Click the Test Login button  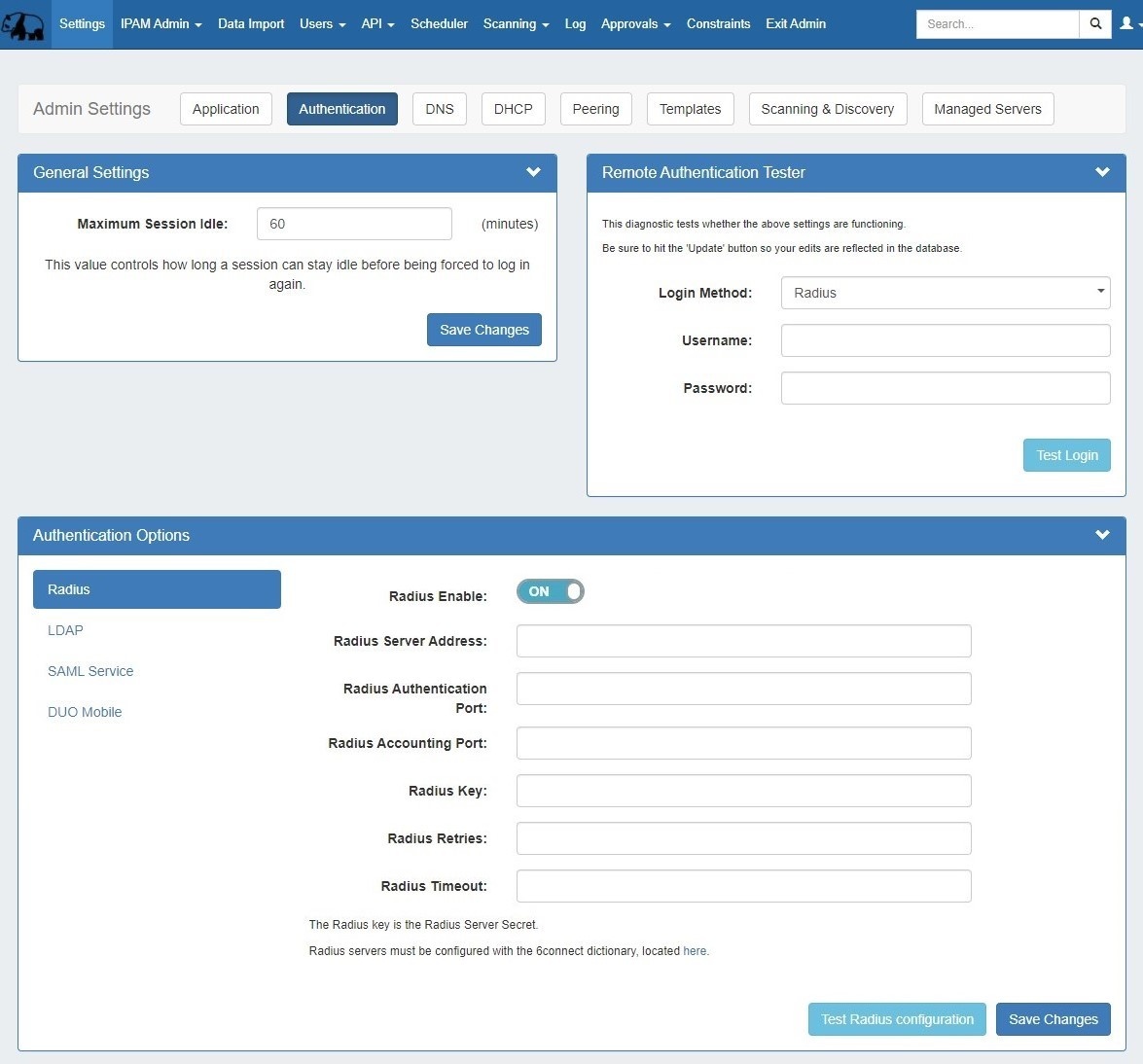1066,455
